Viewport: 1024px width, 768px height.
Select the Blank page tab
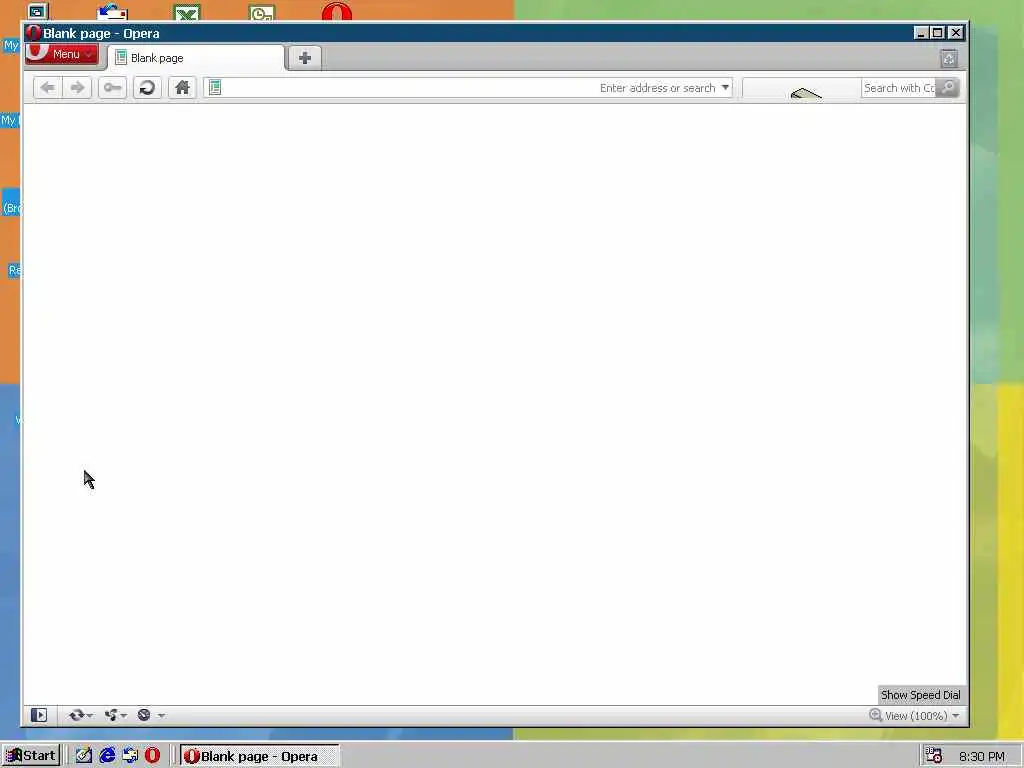pos(196,58)
